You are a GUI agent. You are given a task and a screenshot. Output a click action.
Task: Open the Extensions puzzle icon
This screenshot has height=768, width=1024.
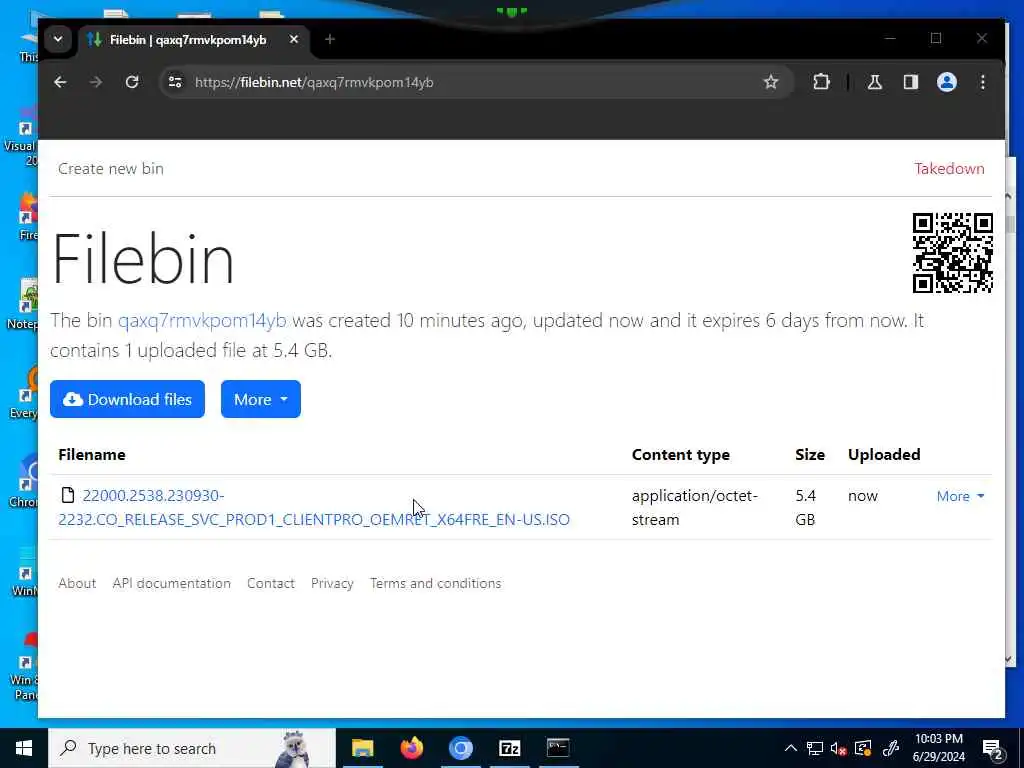click(x=821, y=82)
